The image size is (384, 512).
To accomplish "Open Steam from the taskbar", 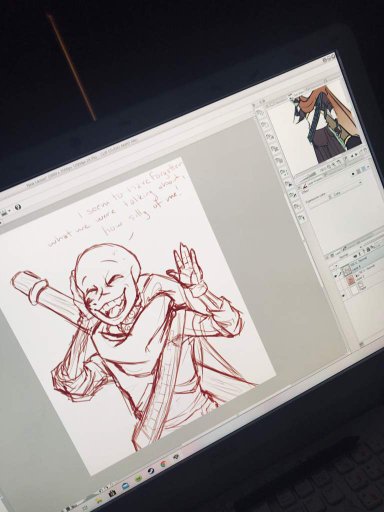I will coord(151,471).
